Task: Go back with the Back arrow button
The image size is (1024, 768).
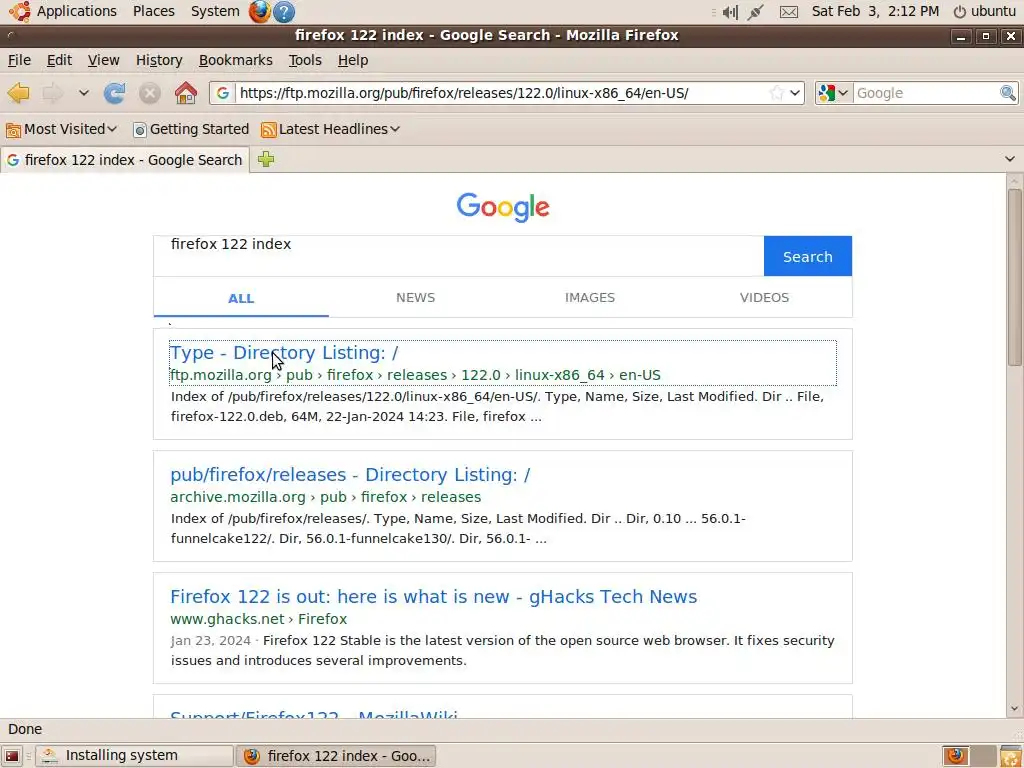Action: coord(19,93)
